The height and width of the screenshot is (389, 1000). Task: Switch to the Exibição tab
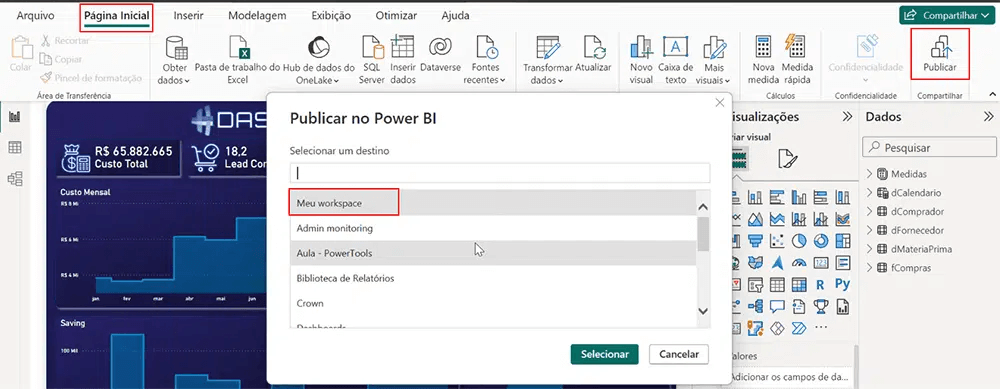[331, 15]
